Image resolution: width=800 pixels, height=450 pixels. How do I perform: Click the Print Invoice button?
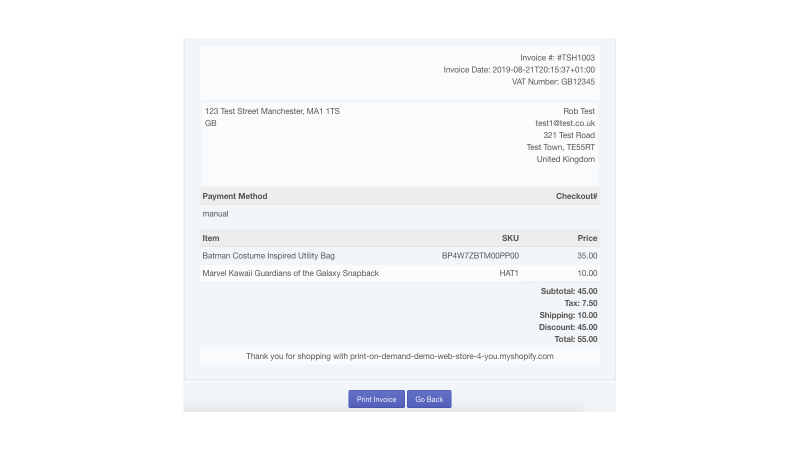coord(377,399)
